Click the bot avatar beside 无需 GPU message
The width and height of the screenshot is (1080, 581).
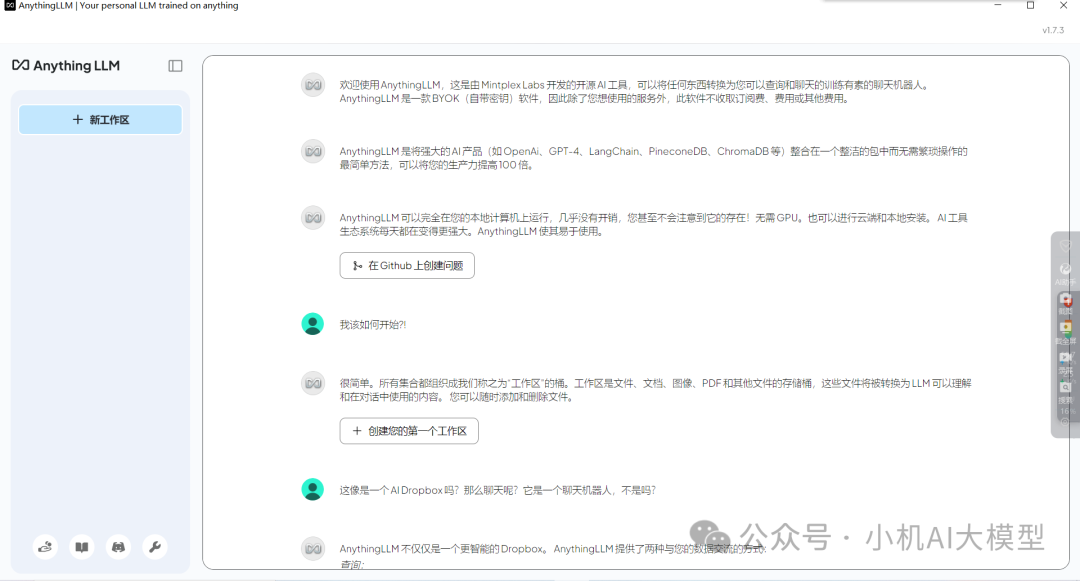click(313, 218)
